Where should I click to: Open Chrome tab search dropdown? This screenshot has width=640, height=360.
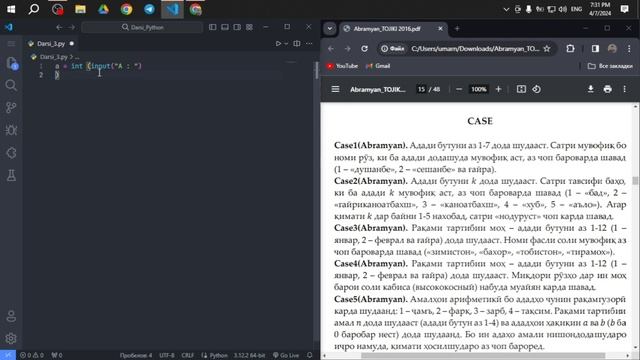[x=330, y=29]
